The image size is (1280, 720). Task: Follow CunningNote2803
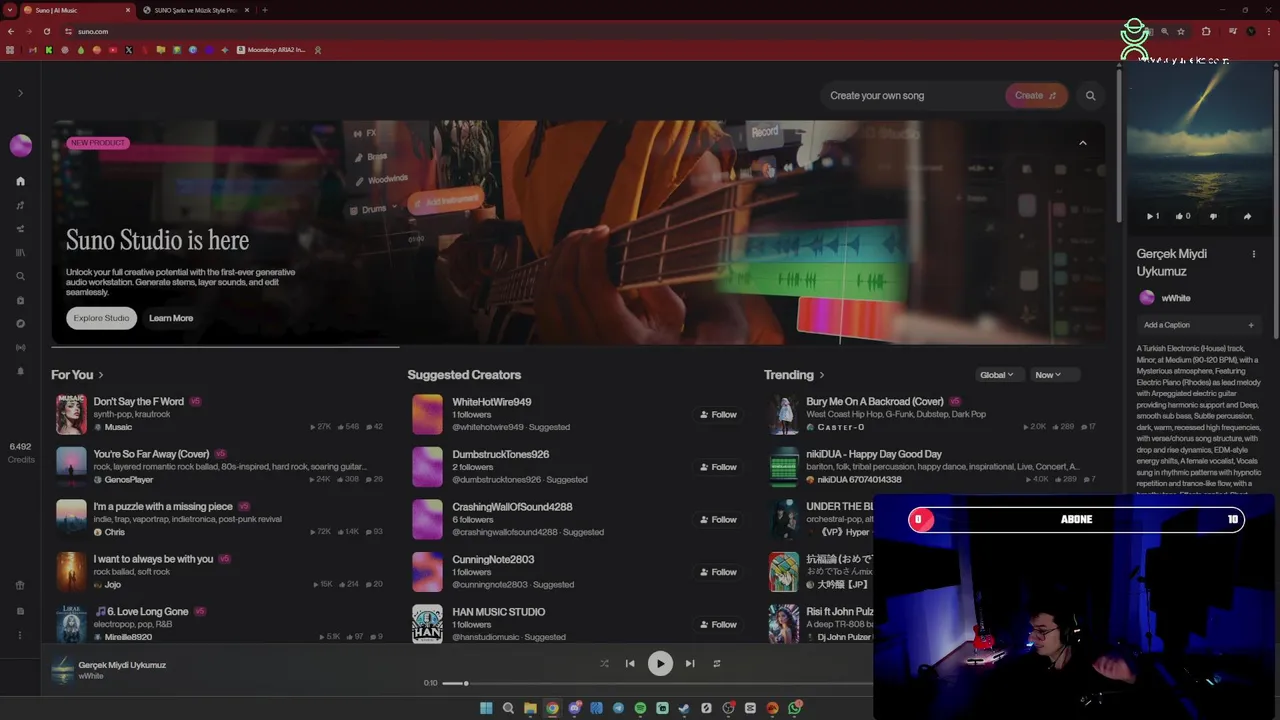[718, 572]
